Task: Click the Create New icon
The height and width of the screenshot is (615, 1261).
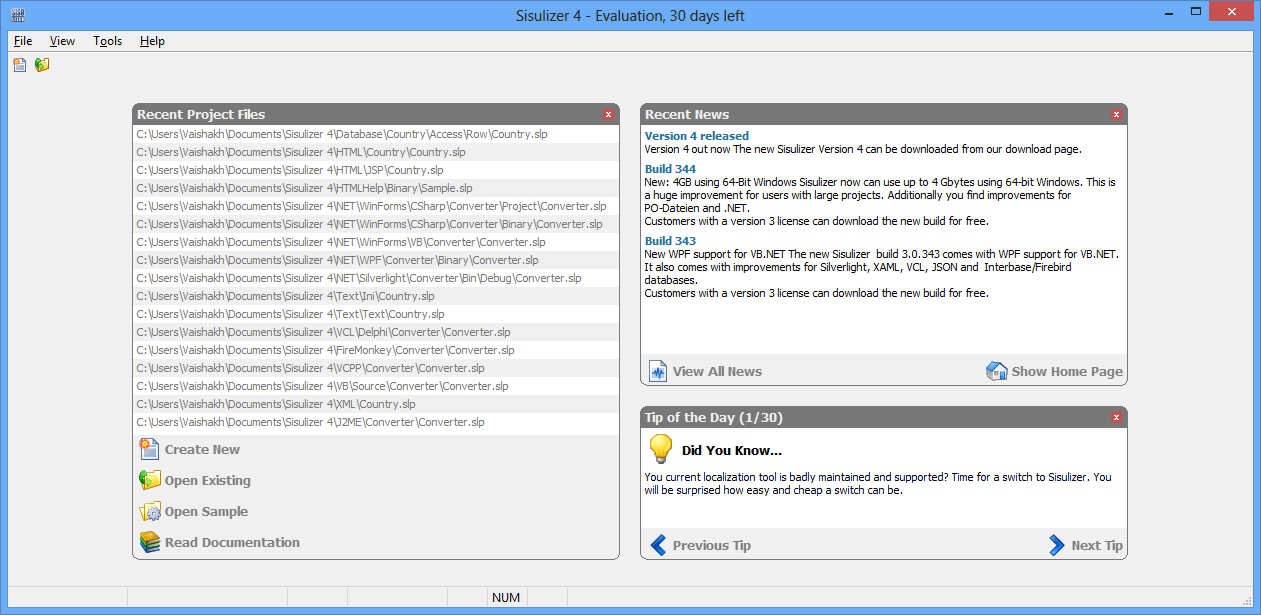Action: [x=149, y=449]
